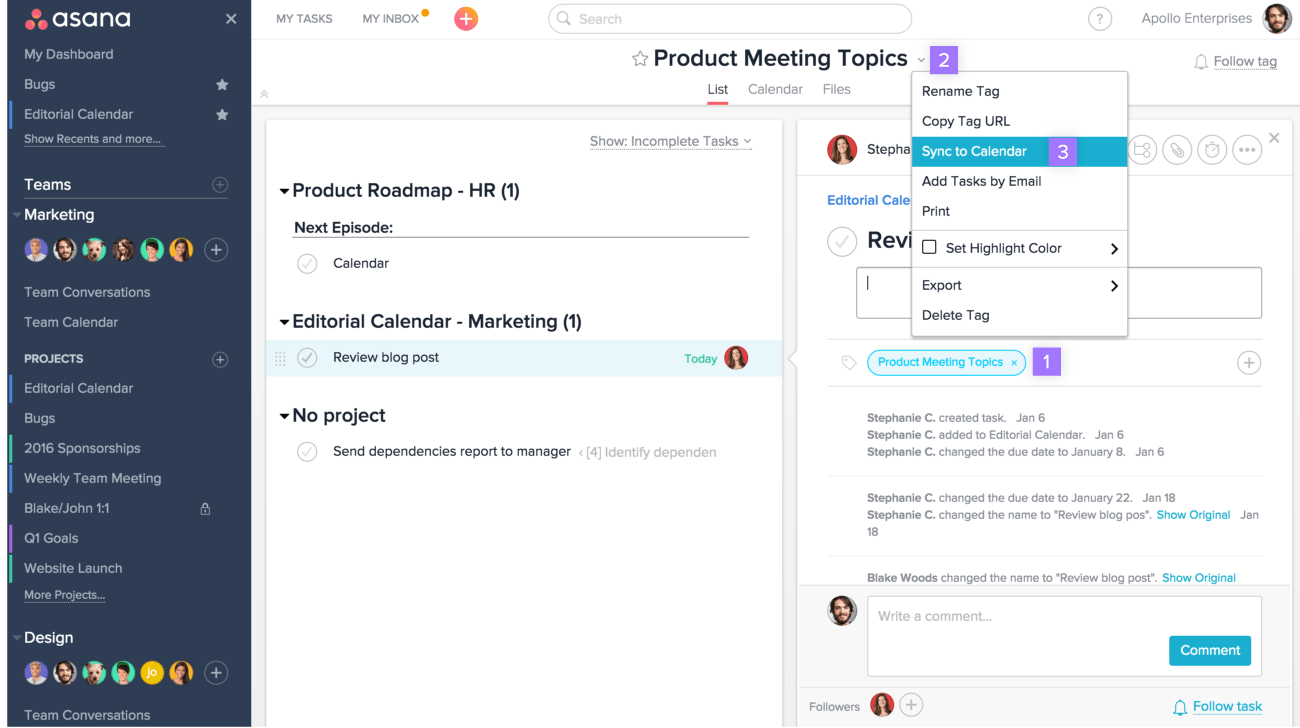Open the more actions ellipsis icon
The height and width of the screenshot is (728, 1300).
[1246, 150]
